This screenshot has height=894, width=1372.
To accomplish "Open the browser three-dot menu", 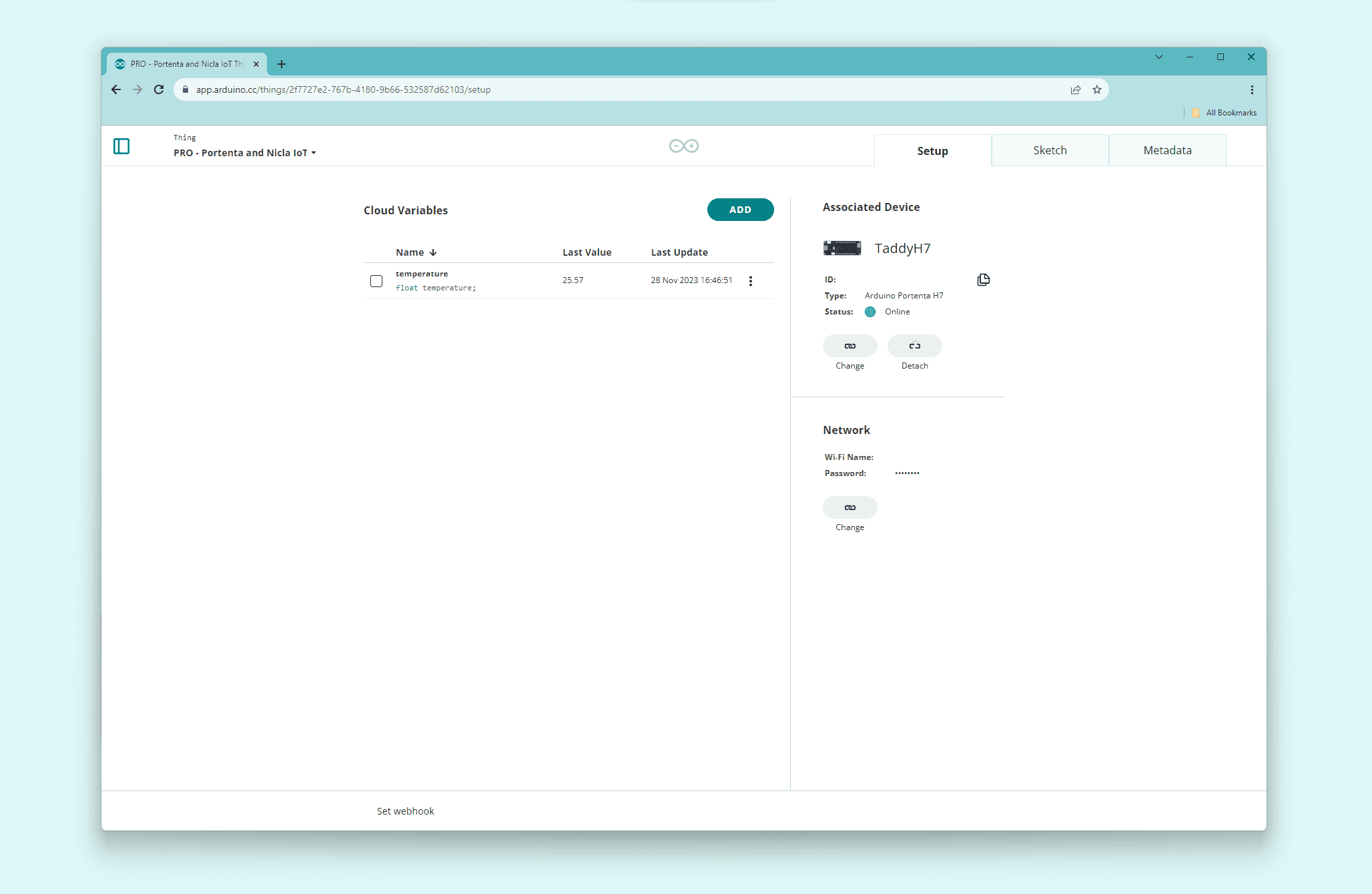I will click(x=1252, y=89).
